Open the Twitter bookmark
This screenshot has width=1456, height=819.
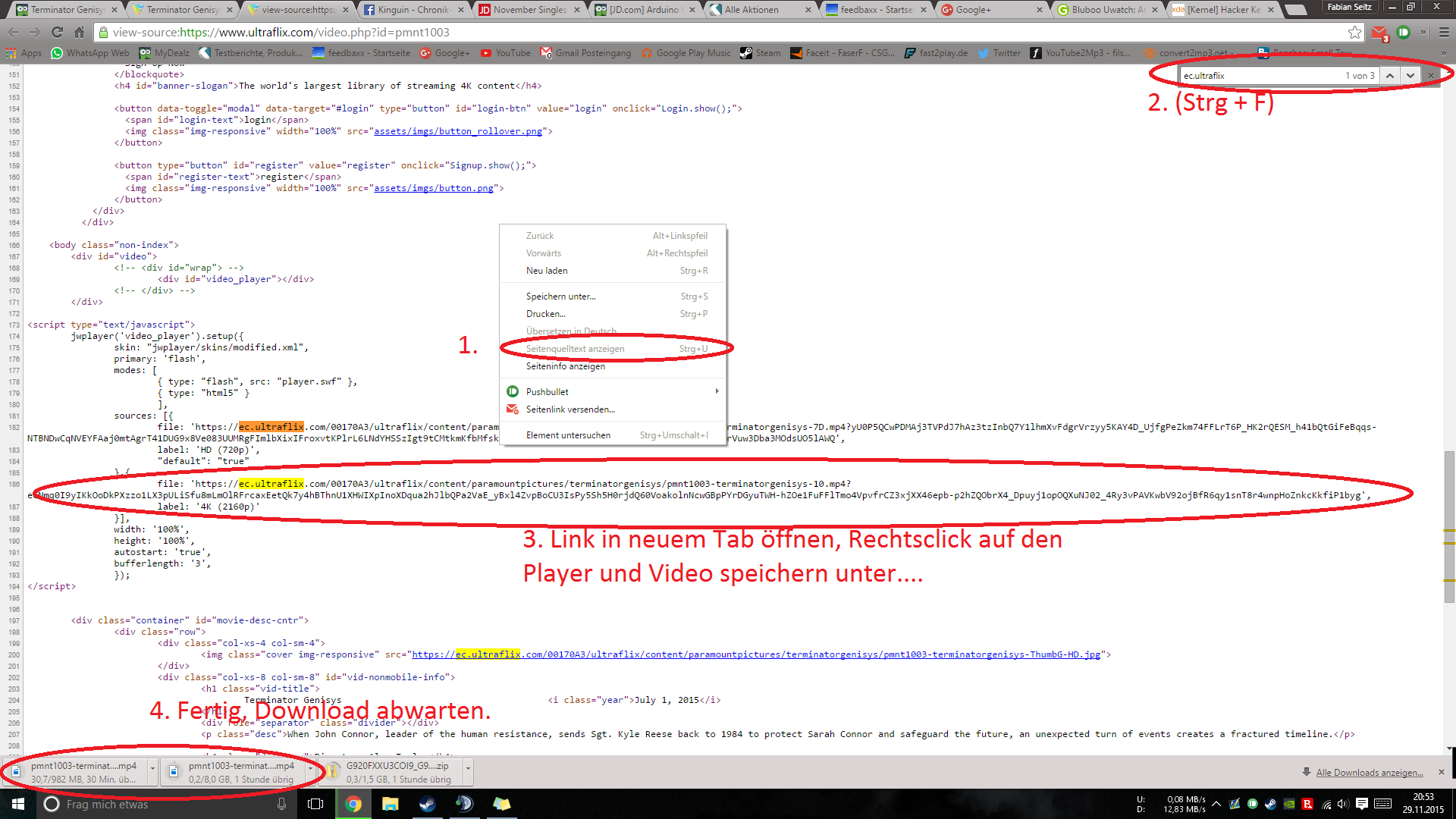pyautogui.click(x=999, y=53)
